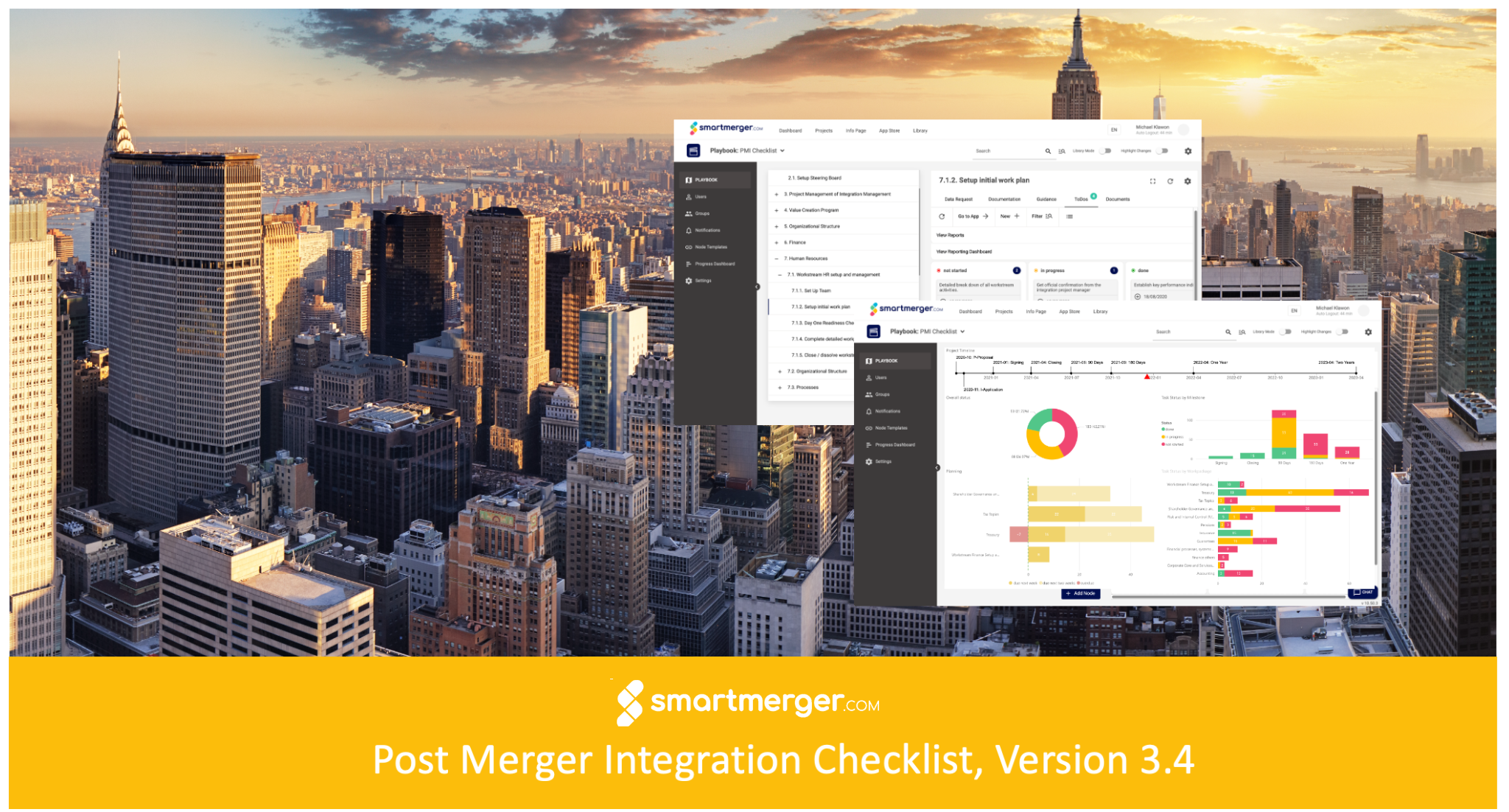Open Progress Dashboard in back window sidebar

710,264
